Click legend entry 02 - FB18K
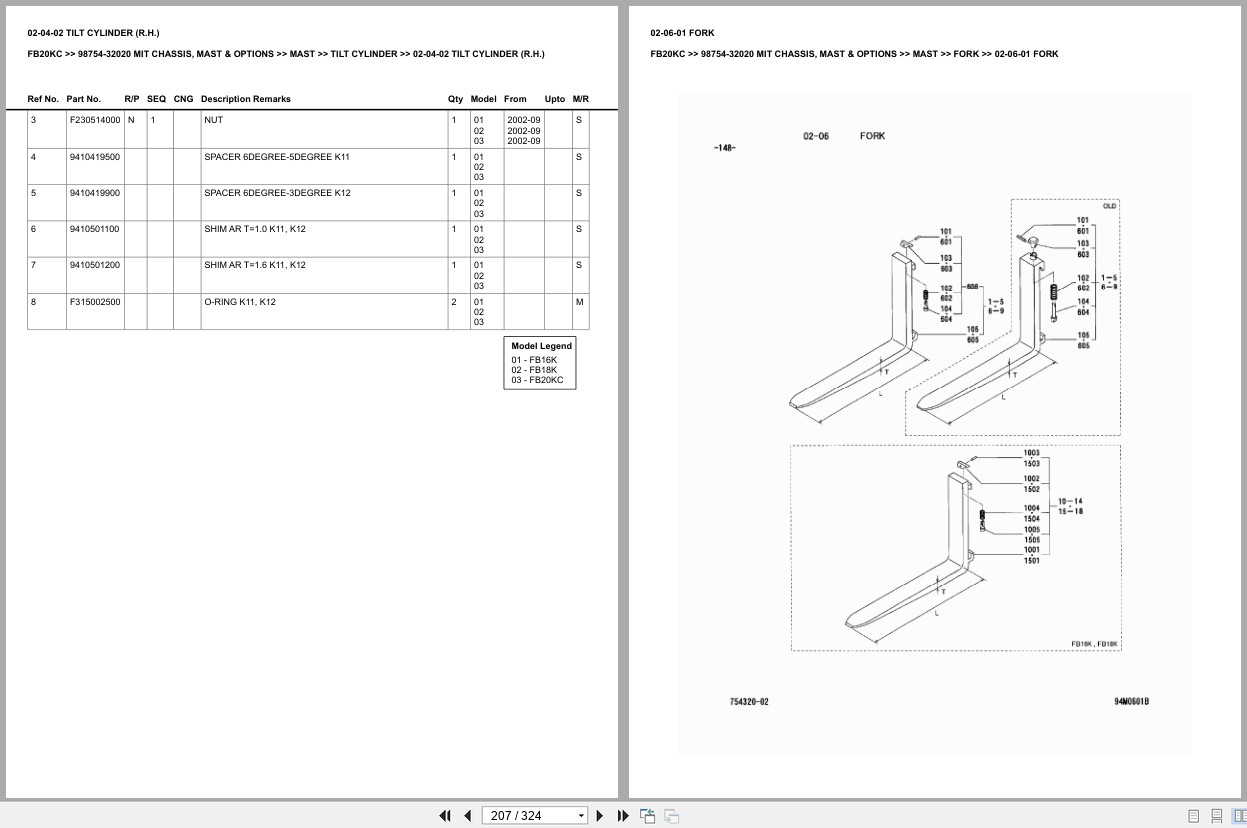Viewport: 1247px width, 828px height. pos(534,369)
